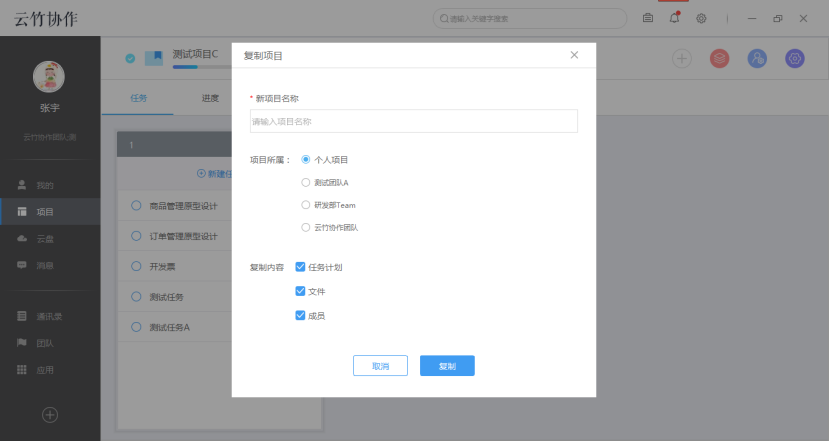Image resolution: width=829 pixels, height=443 pixels.
Task: Click the blue 复制 button
Action: [x=447, y=366]
